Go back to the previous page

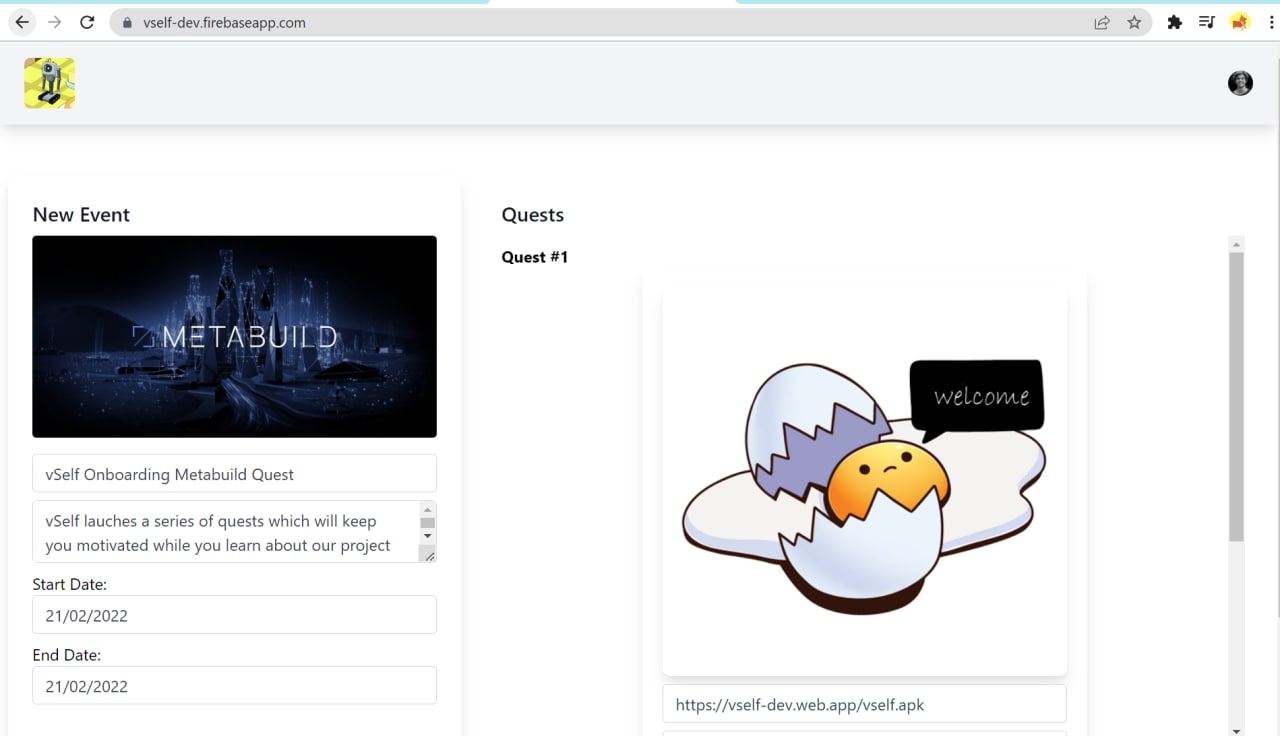tap(22, 22)
